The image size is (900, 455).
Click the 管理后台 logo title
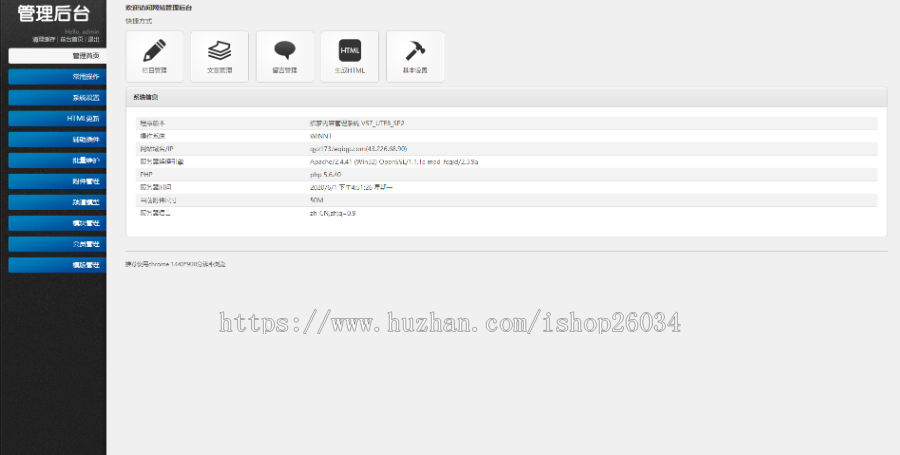pos(53,13)
